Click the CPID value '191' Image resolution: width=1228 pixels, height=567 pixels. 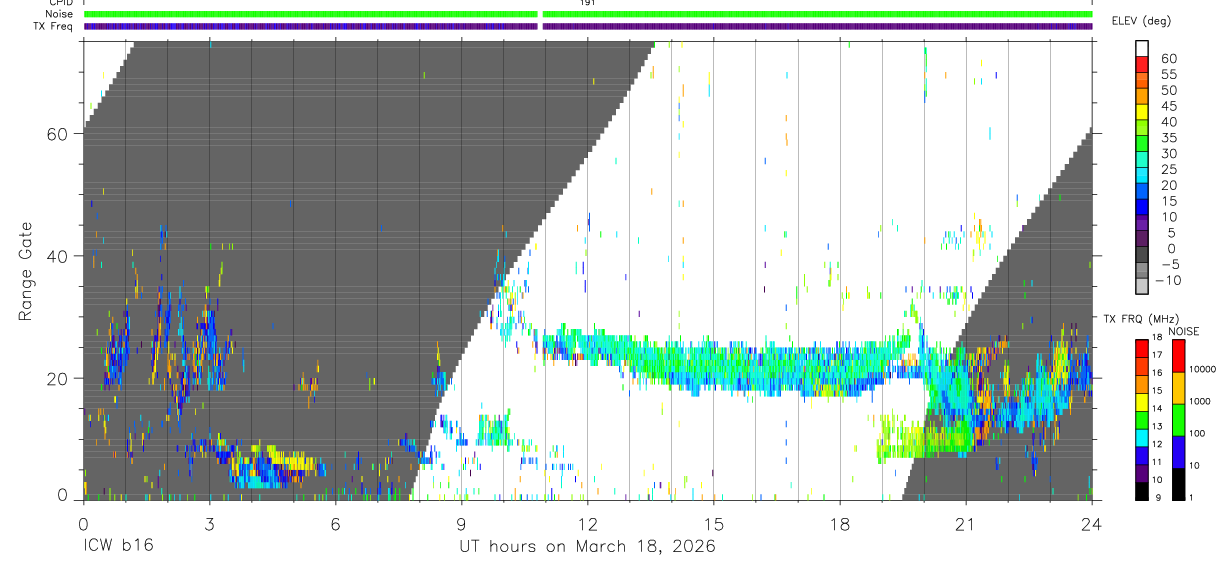588,4
